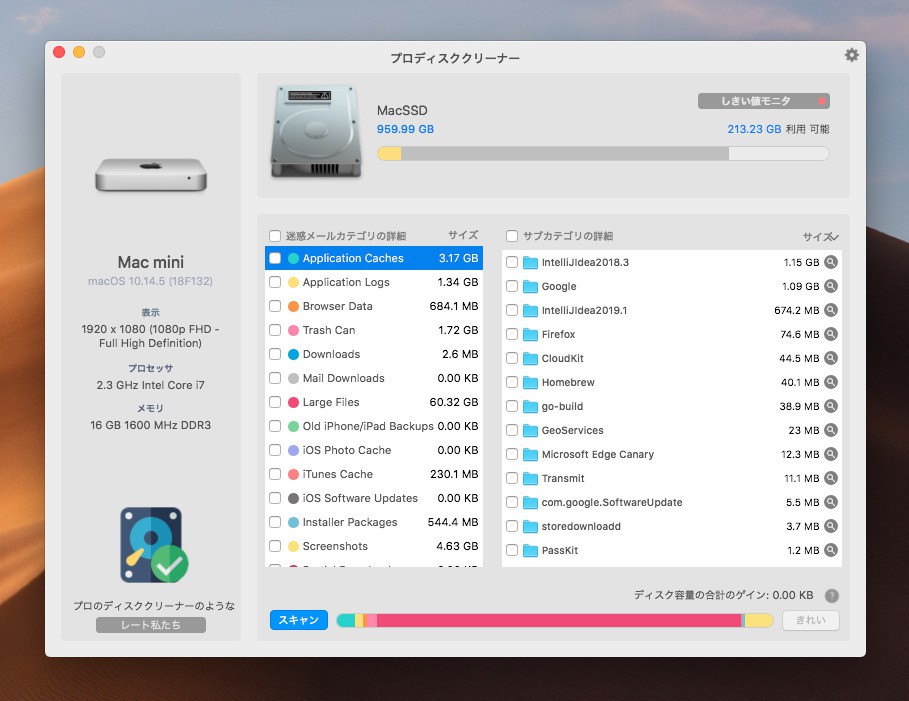
Task: Click the レート私たち rate us button
Action: coord(151,625)
